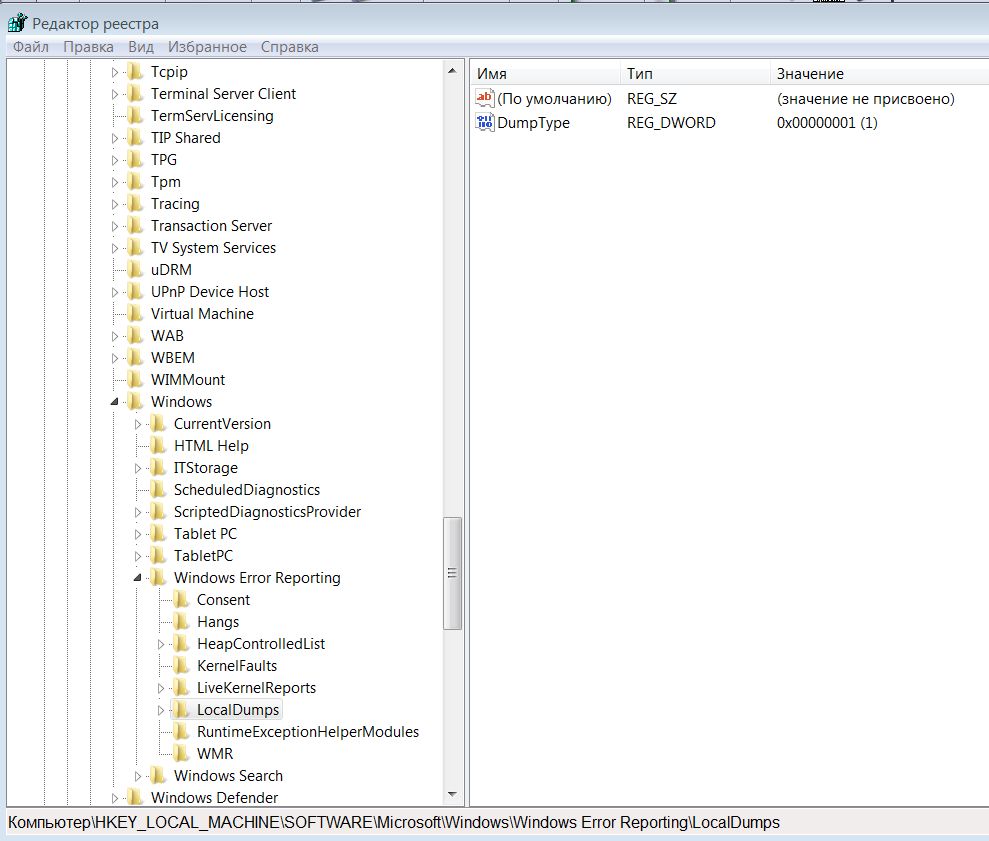The width and height of the screenshot is (989, 841).
Task: Select the Tpm key
Action: [166, 182]
